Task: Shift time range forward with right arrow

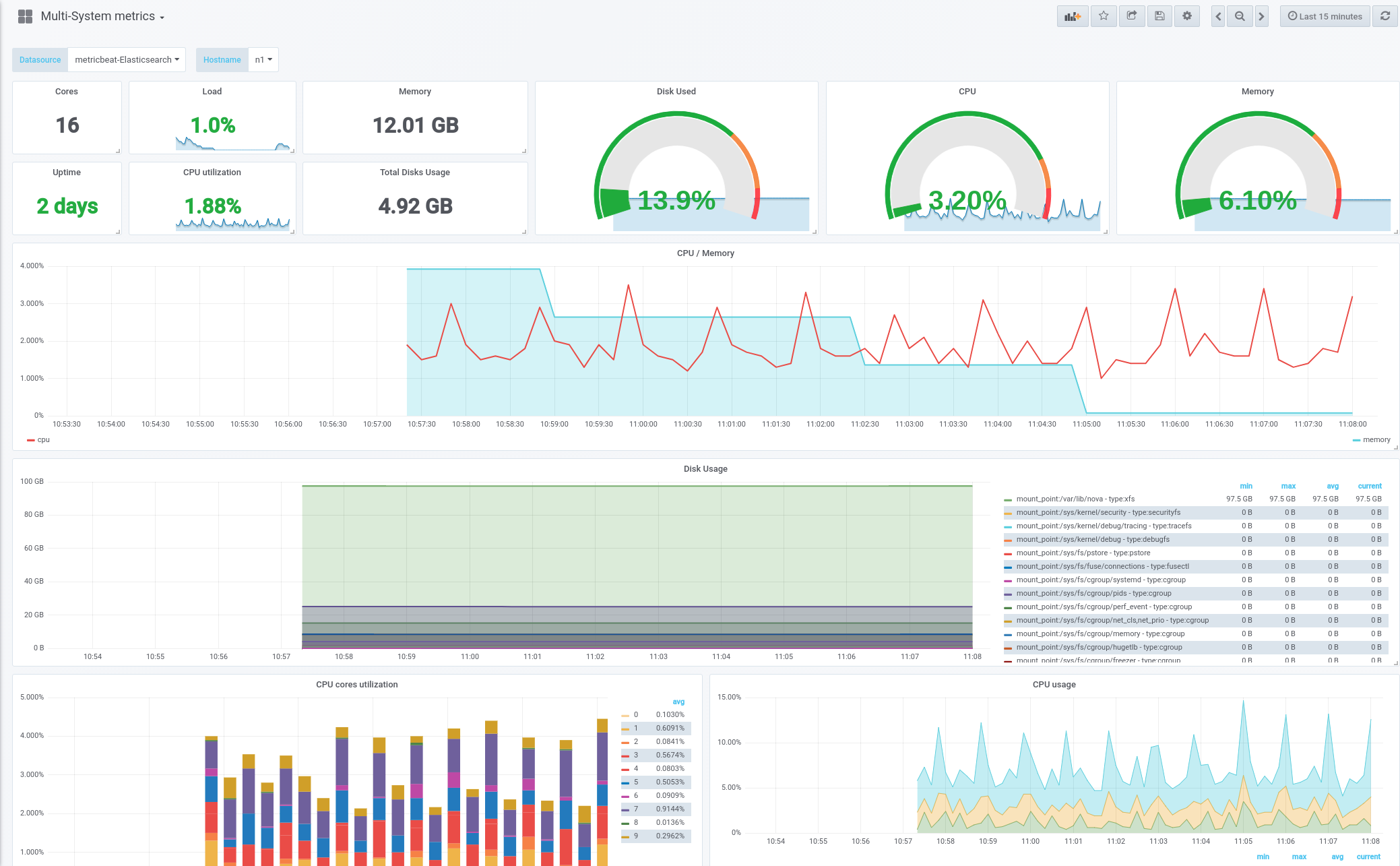Action: (x=1261, y=16)
